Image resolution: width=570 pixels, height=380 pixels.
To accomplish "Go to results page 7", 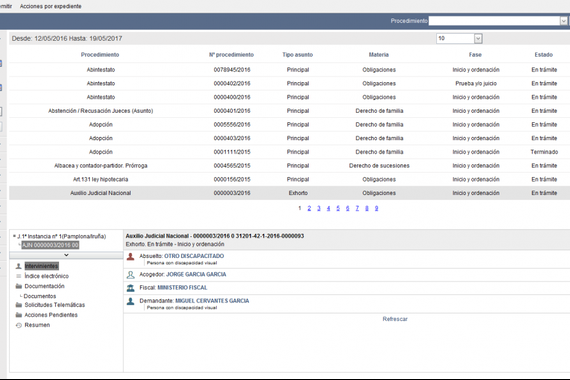I will [357, 208].
